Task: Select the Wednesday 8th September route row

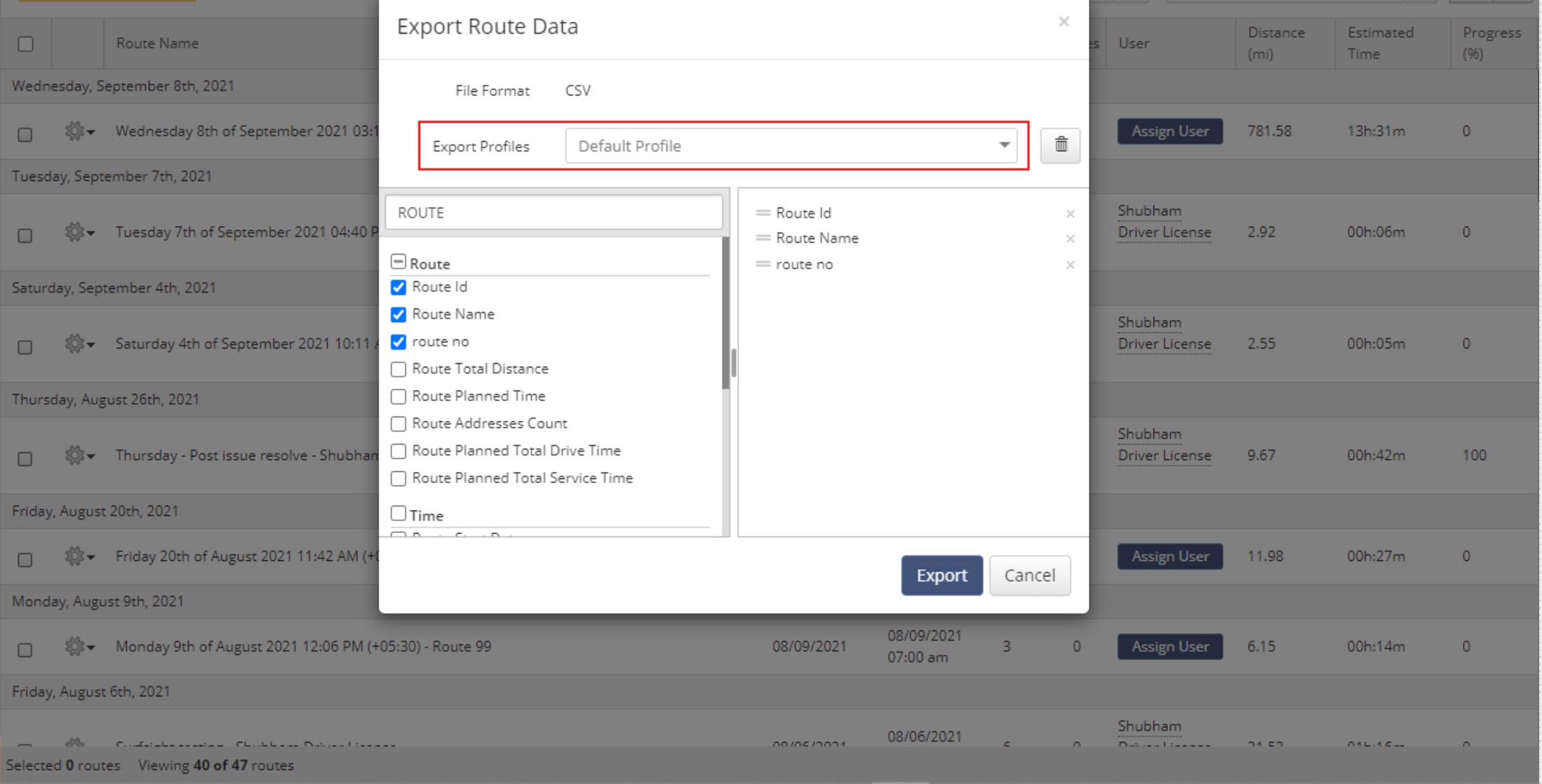Action: (25, 134)
